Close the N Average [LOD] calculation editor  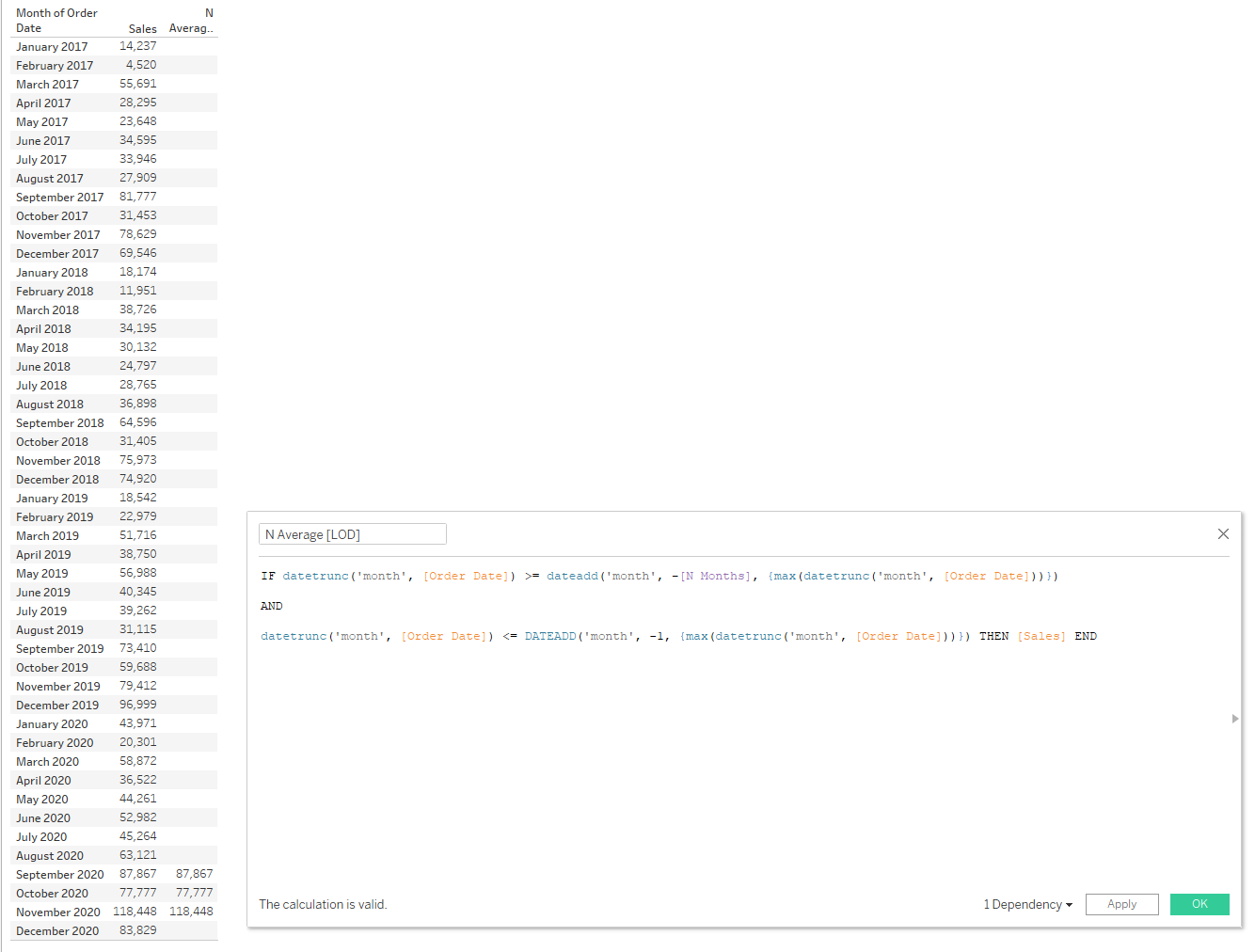(x=1223, y=534)
